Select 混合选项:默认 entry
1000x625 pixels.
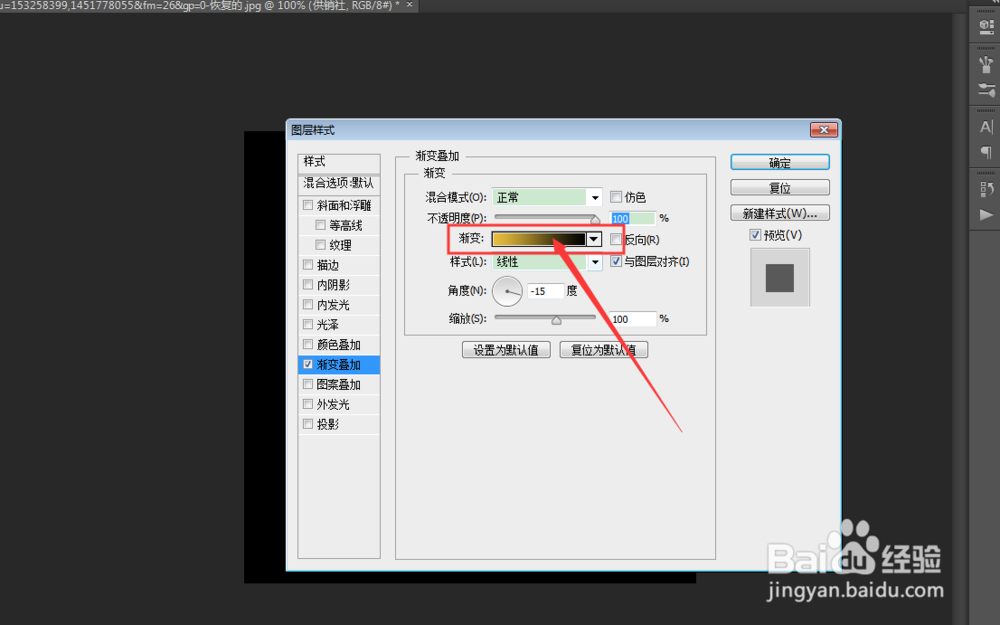coord(339,184)
